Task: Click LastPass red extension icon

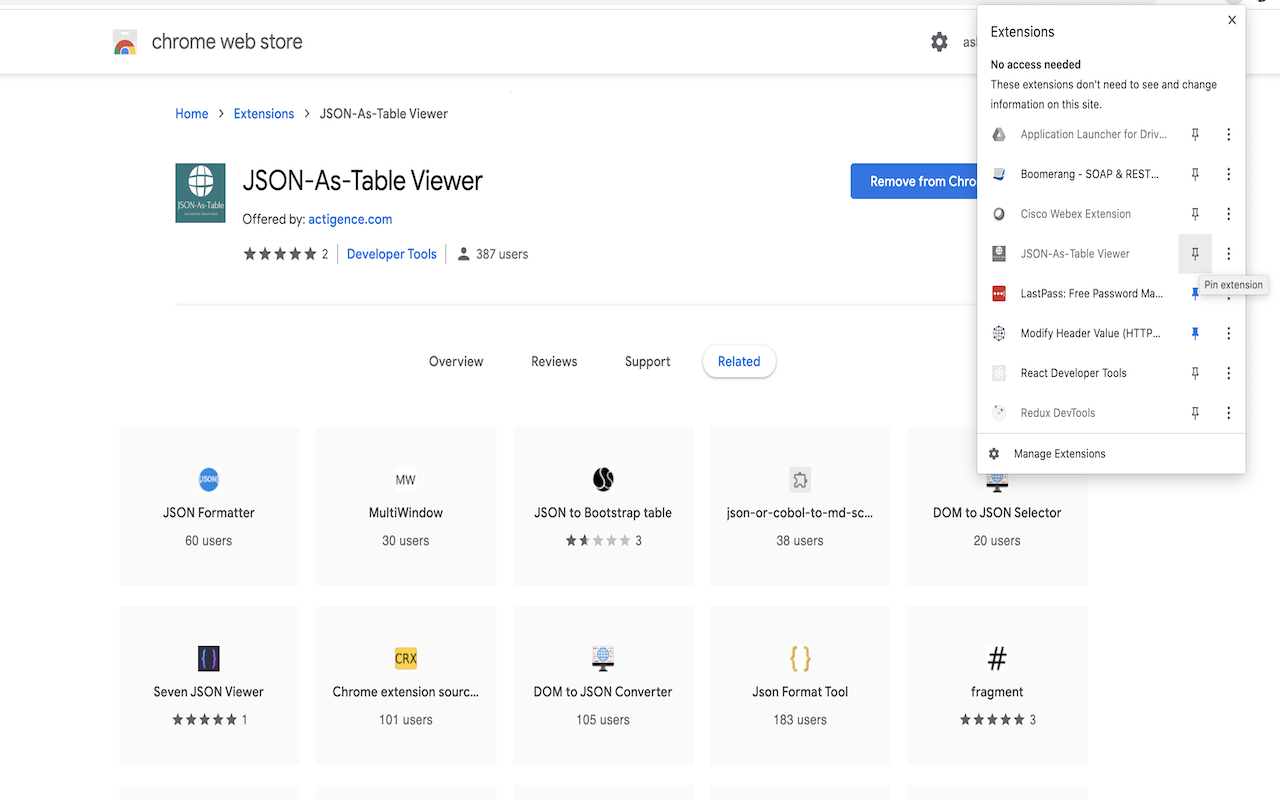Action: (998, 294)
